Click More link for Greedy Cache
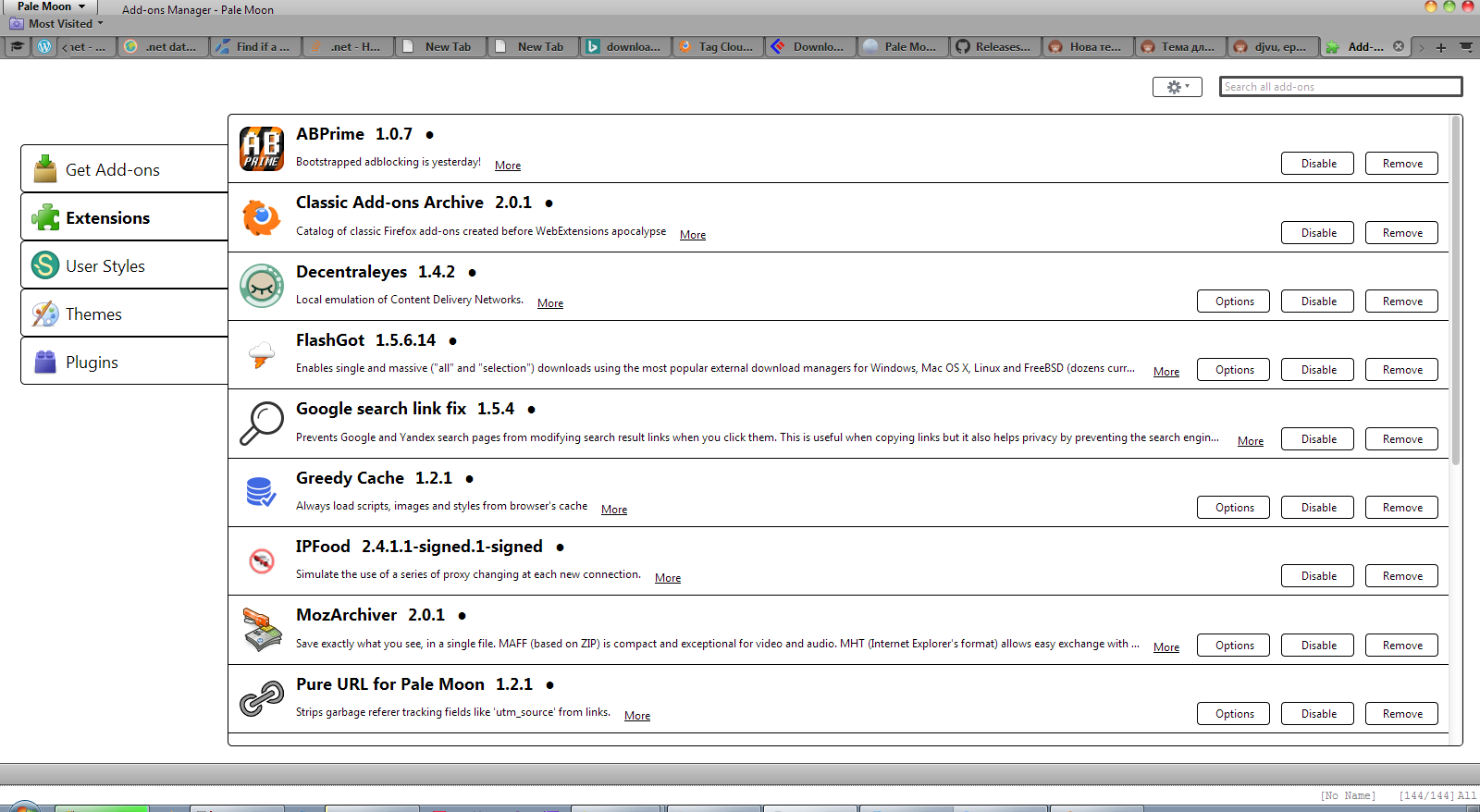Screen dimensions: 1480x812 (x=614, y=510)
